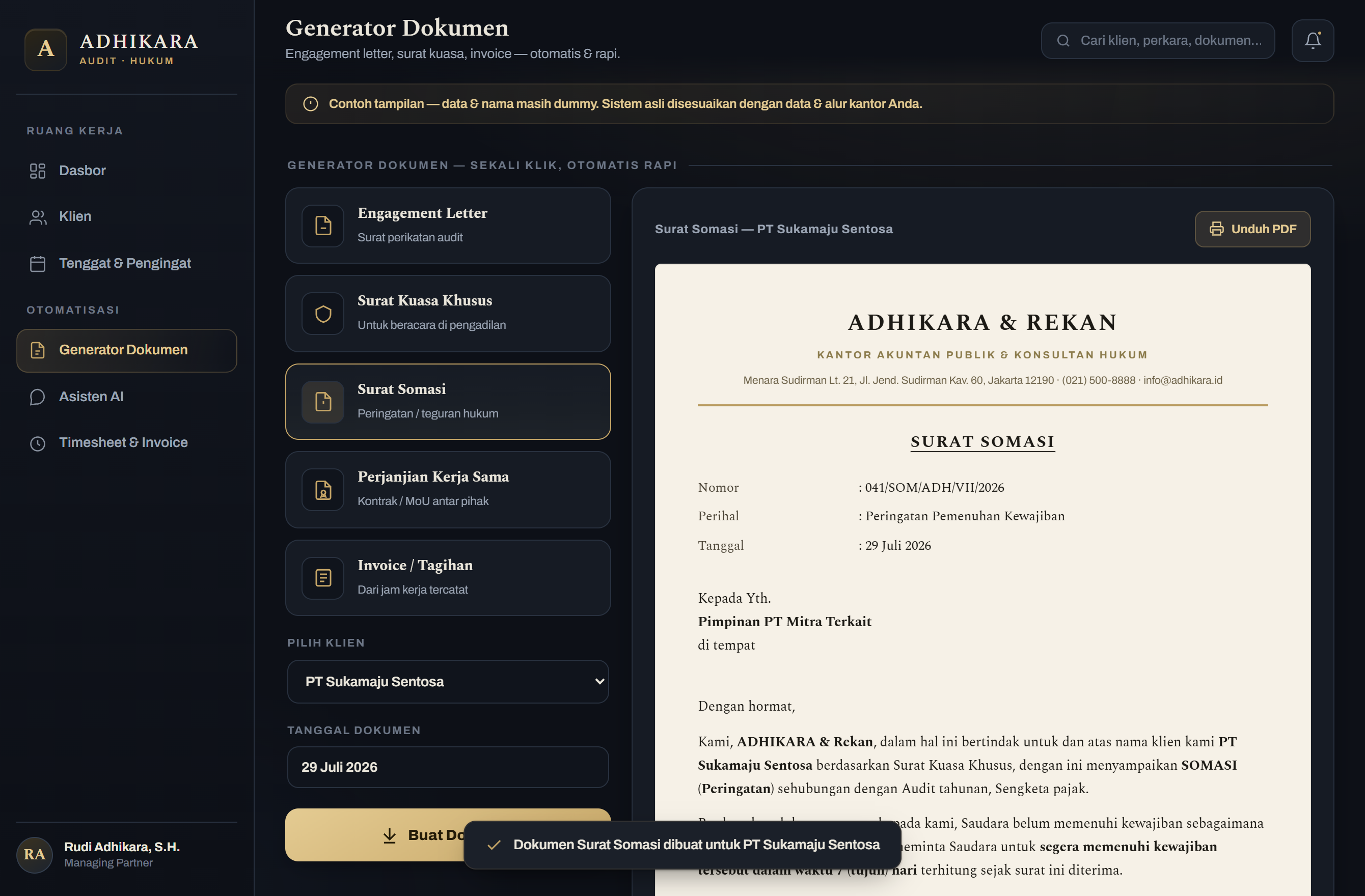Click the Peringatan Pemenuhan Kewajiban text
The height and width of the screenshot is (896, 1365).
tap(965, 516)
